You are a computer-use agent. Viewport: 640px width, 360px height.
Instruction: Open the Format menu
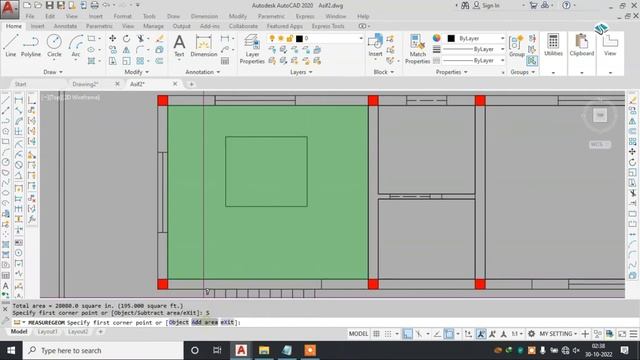click(x=122, y=16)
